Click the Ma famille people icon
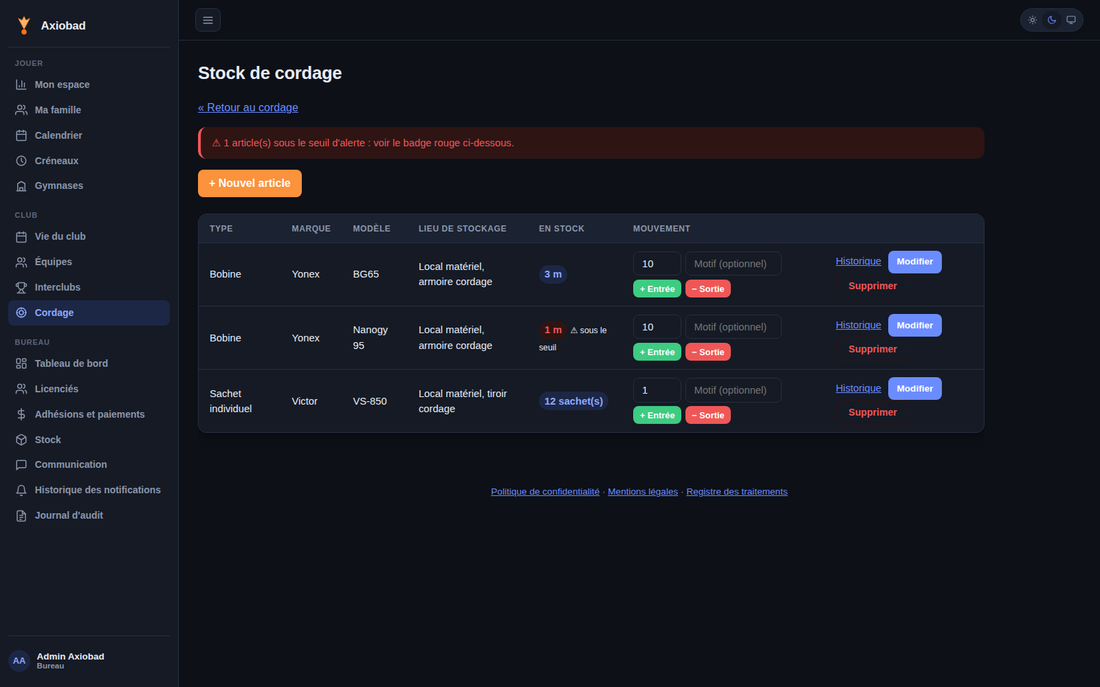The image size is (1100, 687). [21, 110]
